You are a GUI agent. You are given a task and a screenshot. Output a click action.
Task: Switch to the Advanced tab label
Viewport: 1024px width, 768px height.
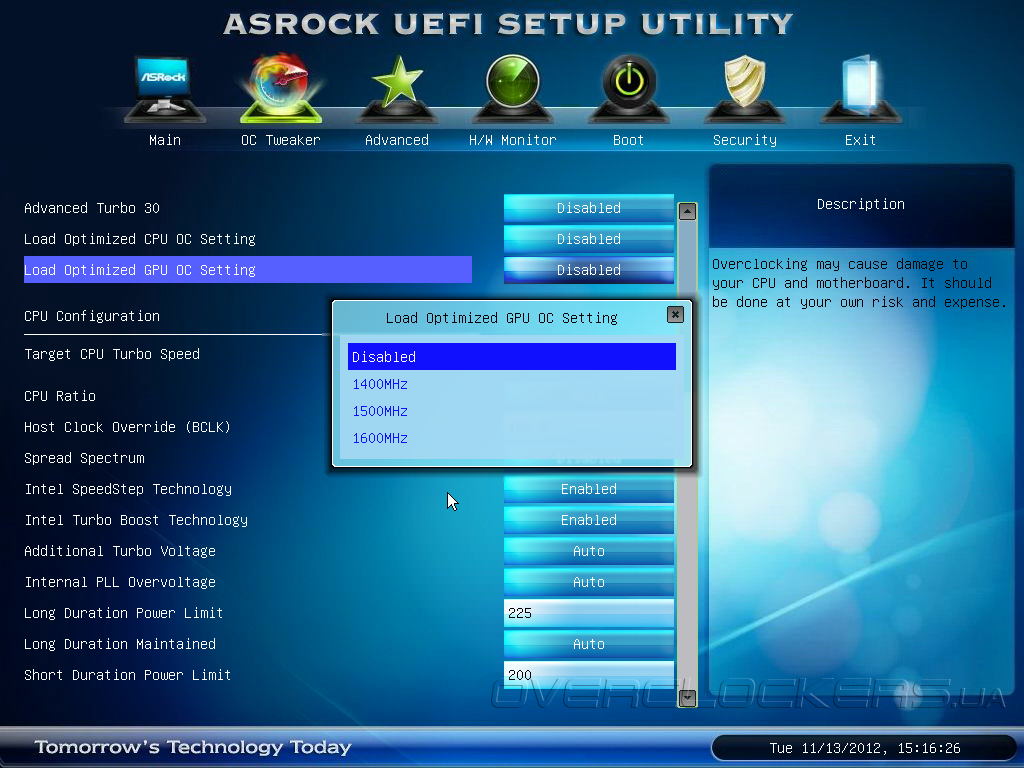[397, 140]
